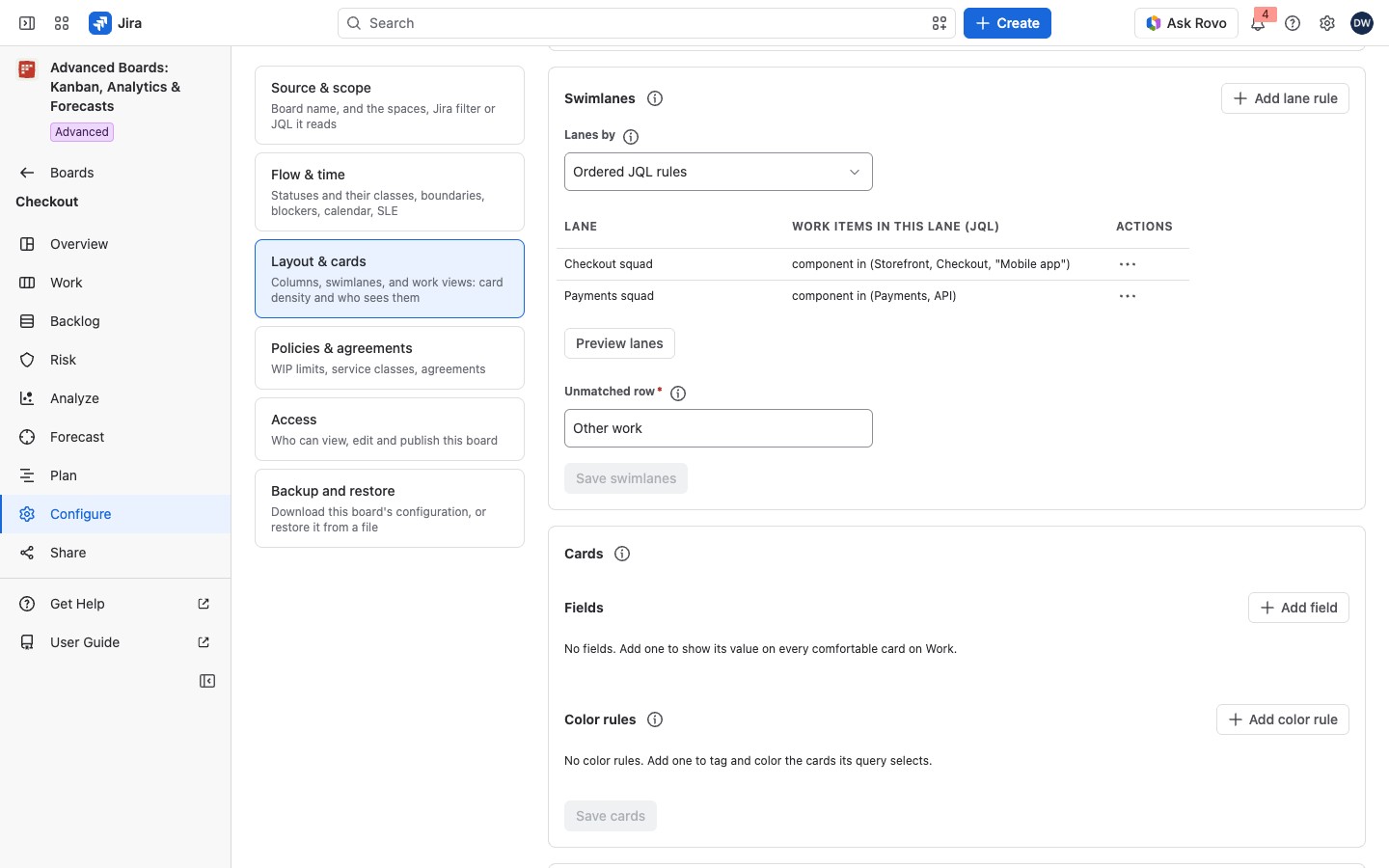Select Policies & agreements settings tab
This screenshot has height=868, width=1389.
point(390,358)
